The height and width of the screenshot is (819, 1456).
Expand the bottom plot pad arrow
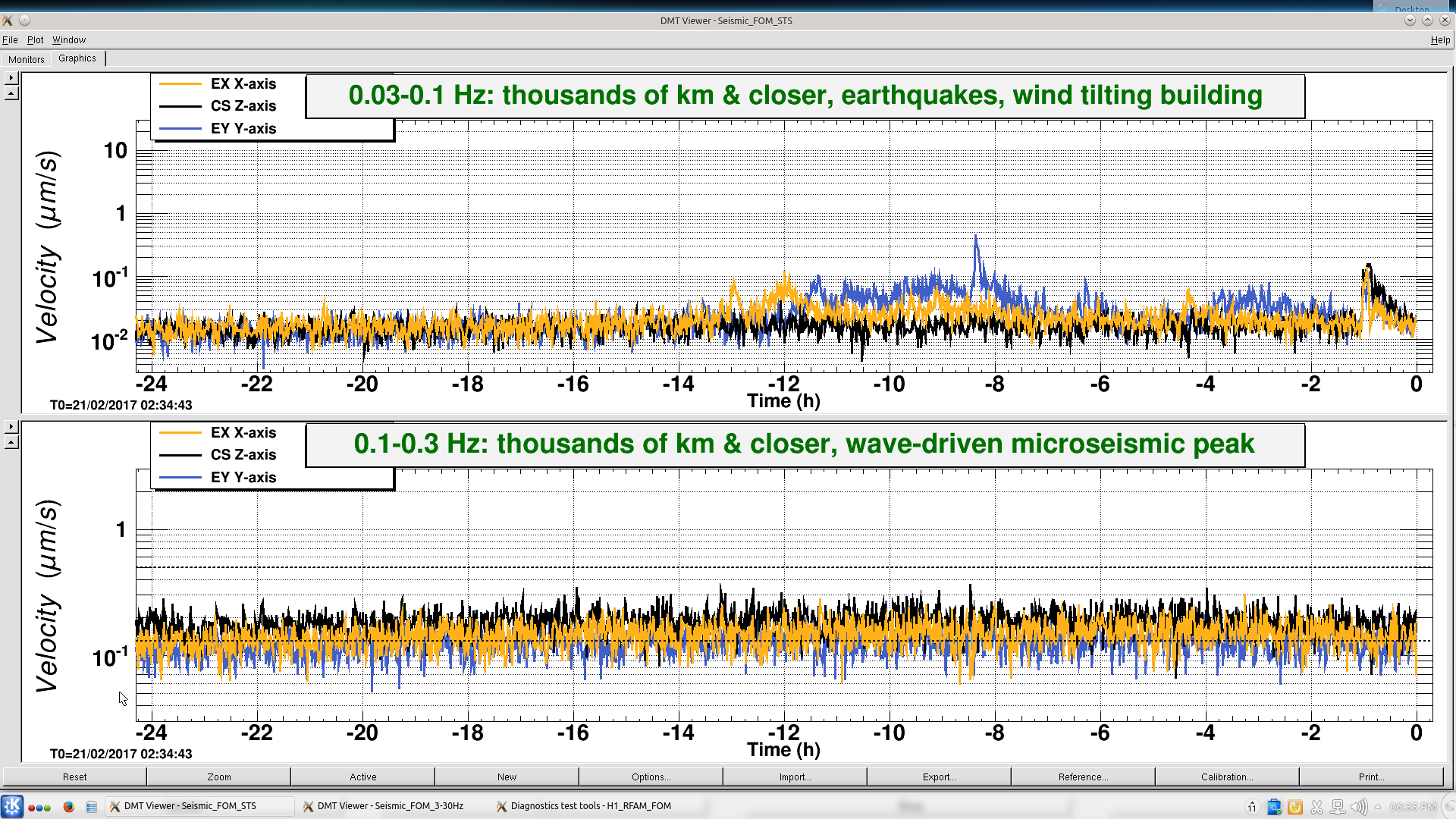point(11,426)
